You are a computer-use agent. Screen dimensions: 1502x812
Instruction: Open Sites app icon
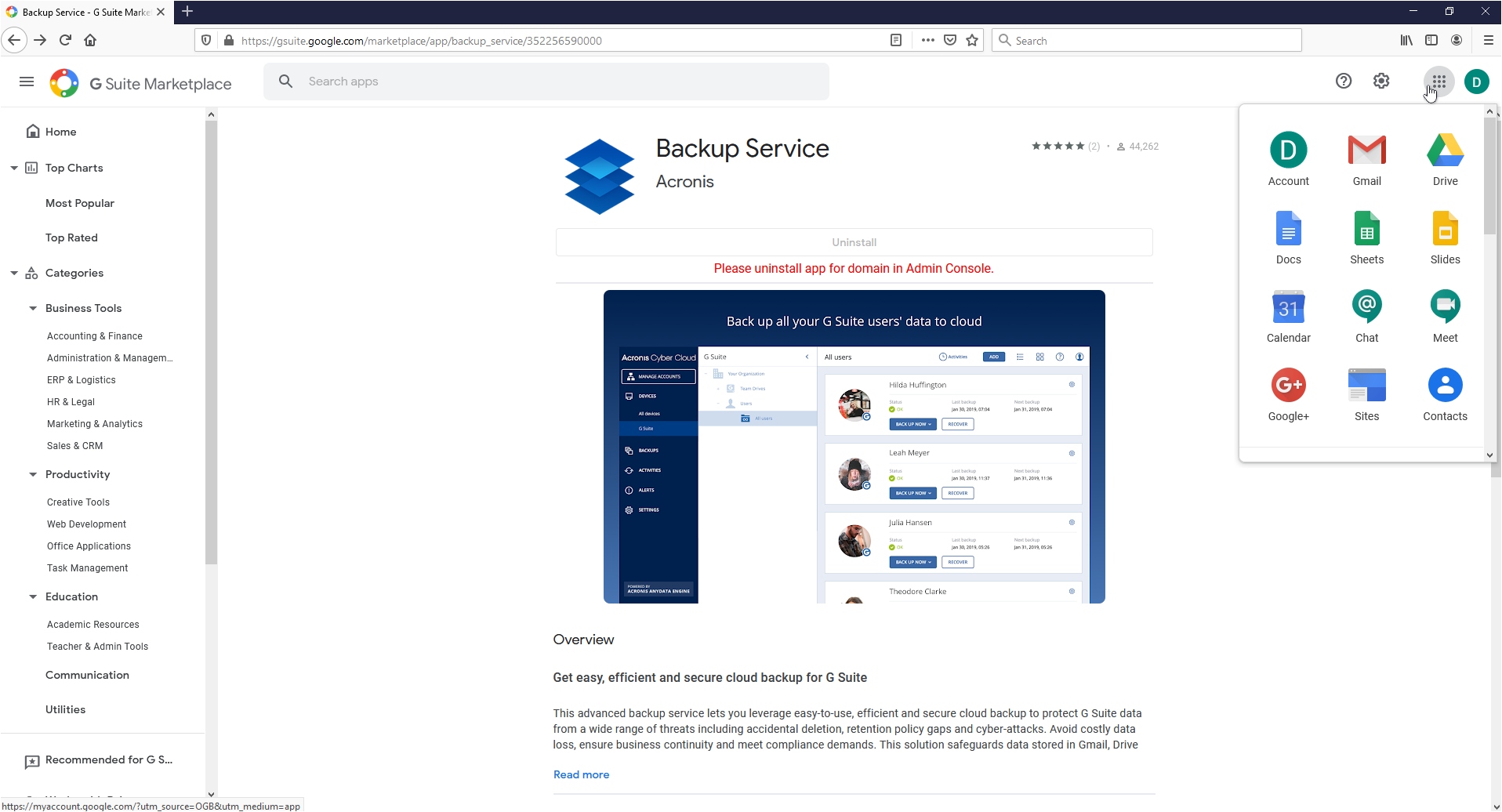click(x=1366, y=395)
